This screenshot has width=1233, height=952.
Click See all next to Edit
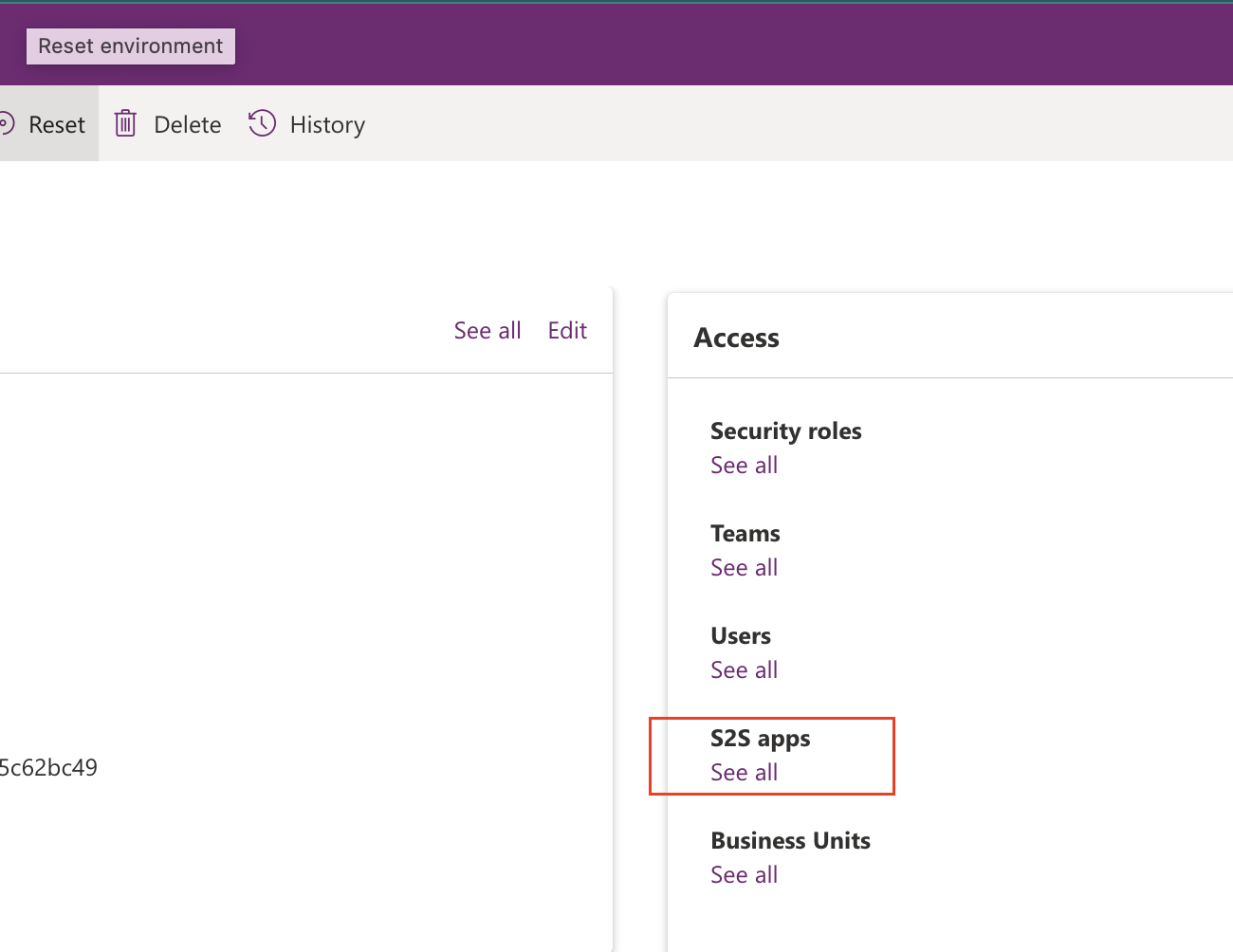click(488, 330)
